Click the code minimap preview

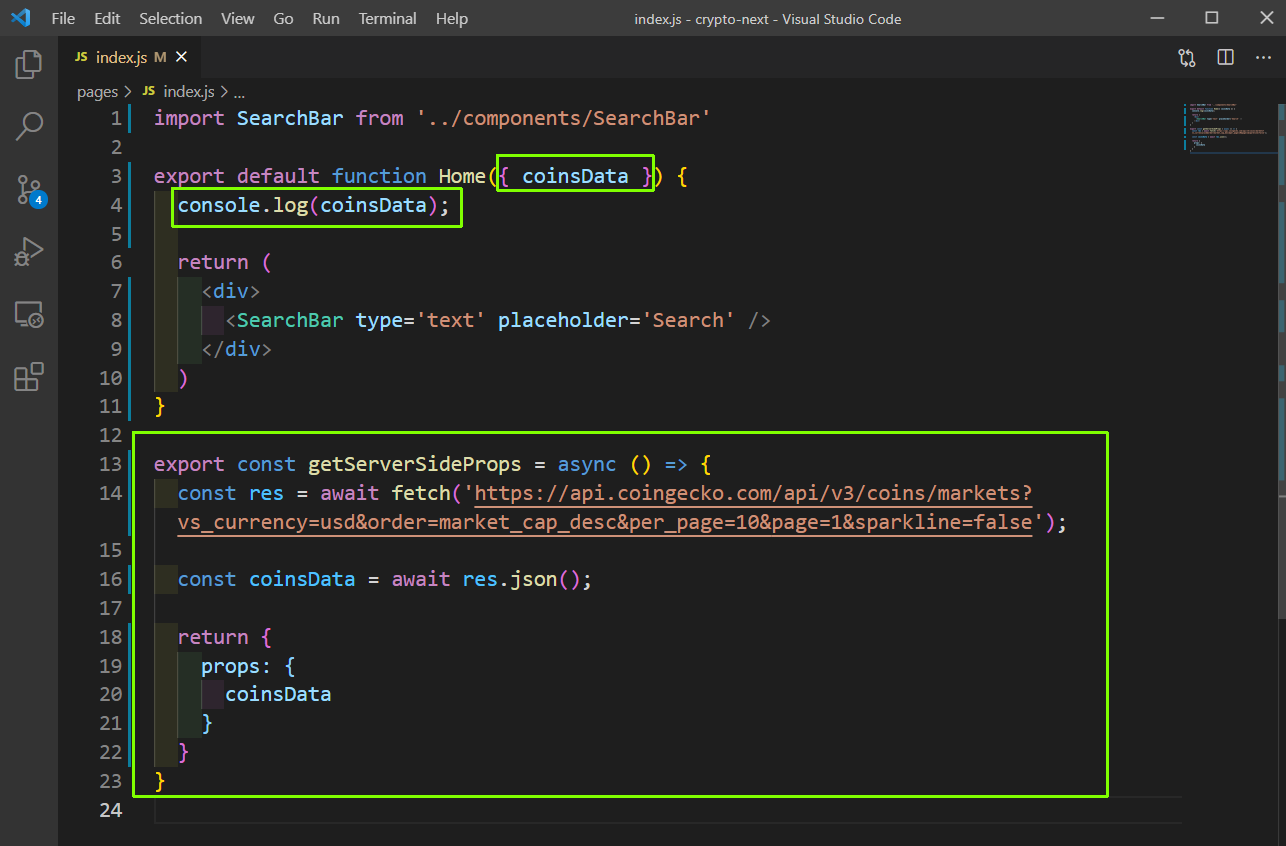tap(1230, 127)
